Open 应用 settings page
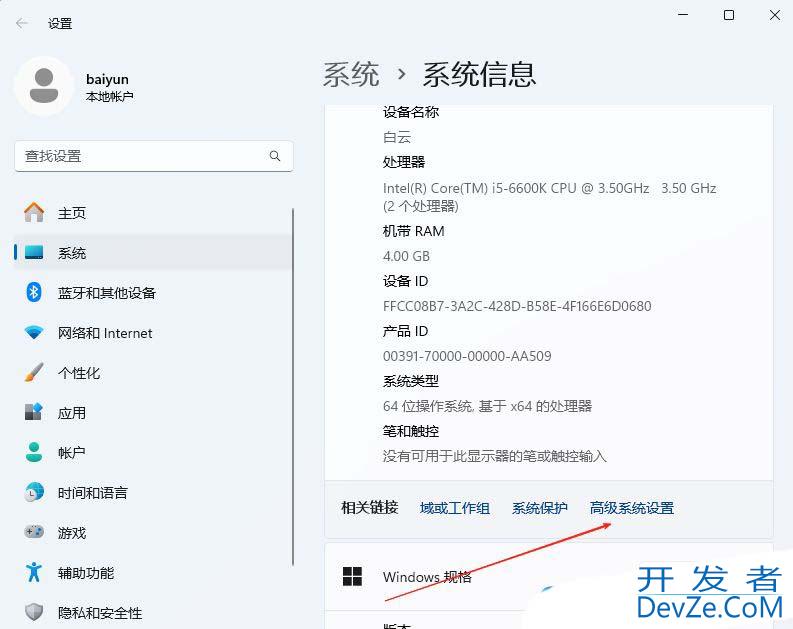 pos(153,412)
